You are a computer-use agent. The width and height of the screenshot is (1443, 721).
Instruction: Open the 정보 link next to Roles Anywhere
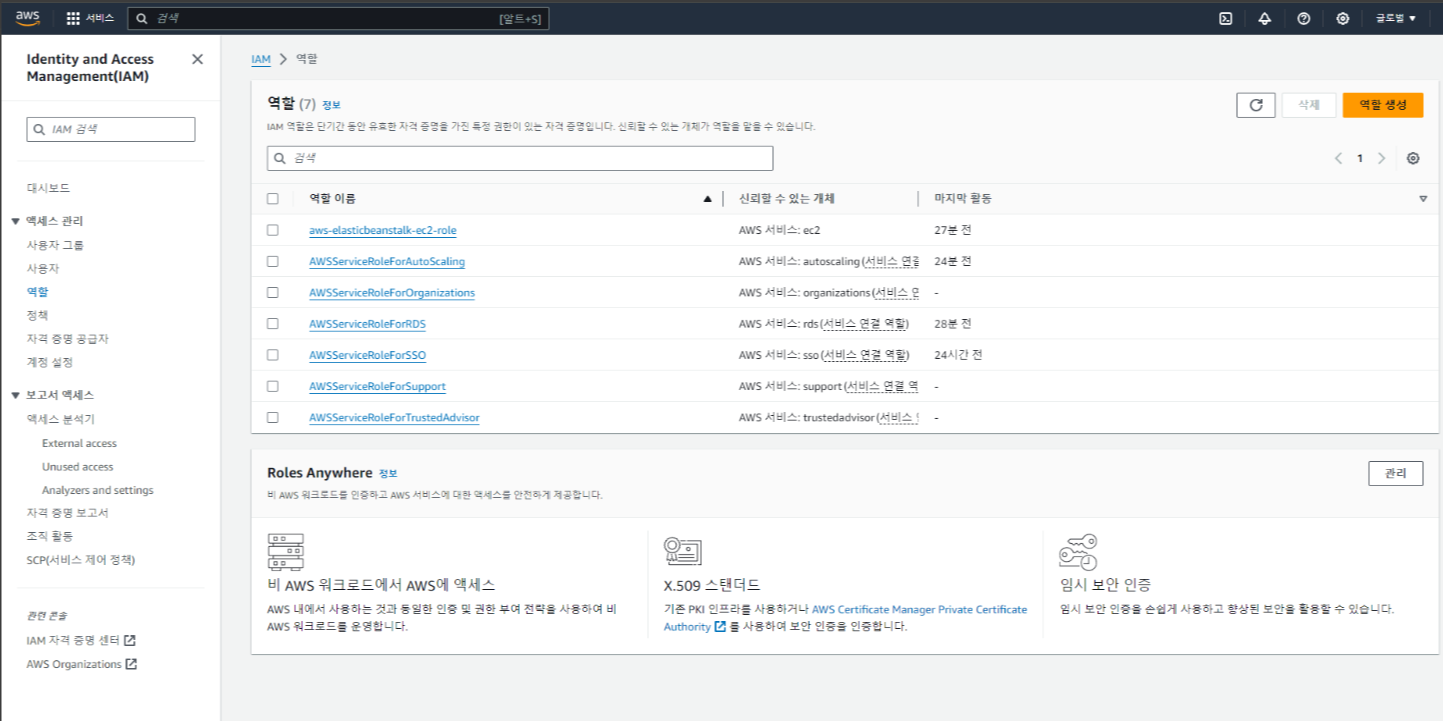[388, 474]
